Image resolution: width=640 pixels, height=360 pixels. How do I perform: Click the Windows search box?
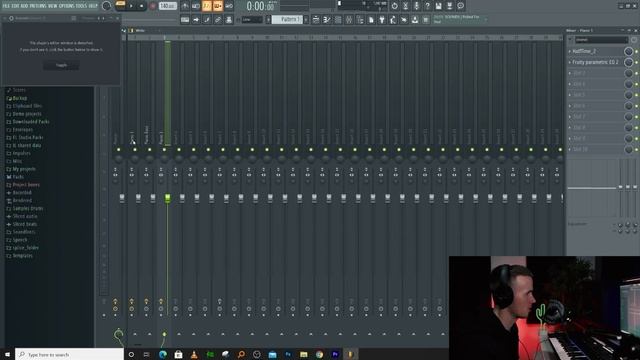pos(69,354)
